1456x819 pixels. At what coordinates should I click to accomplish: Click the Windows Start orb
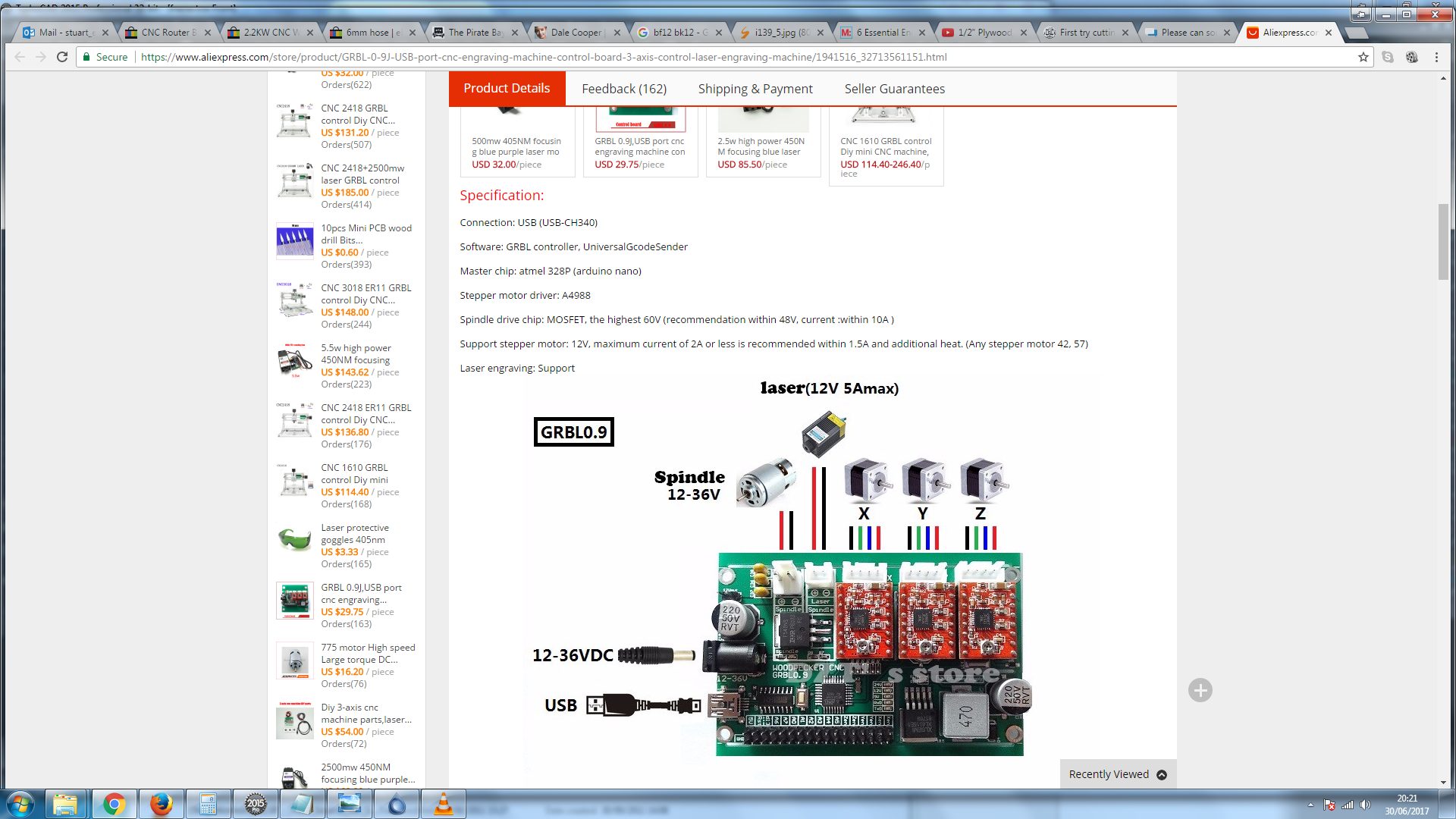point(20,804)
